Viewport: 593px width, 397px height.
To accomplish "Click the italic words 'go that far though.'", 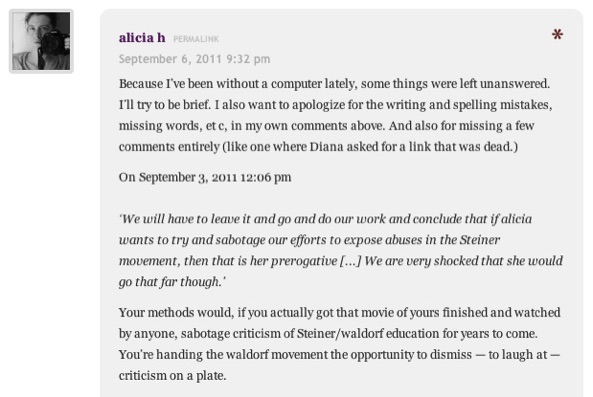I will point(172,282).
